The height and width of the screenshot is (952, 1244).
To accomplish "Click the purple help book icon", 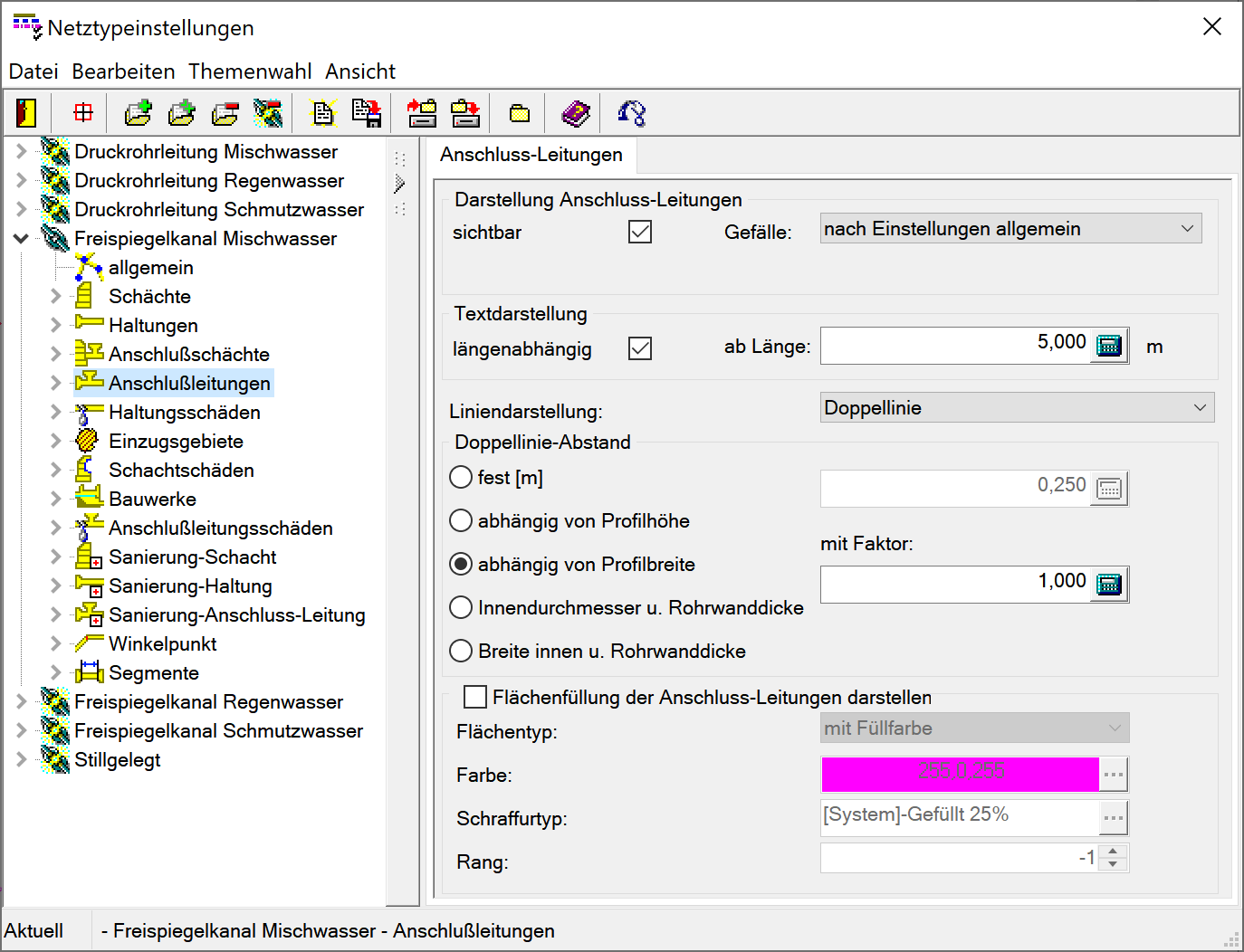I will pos(576,113).
